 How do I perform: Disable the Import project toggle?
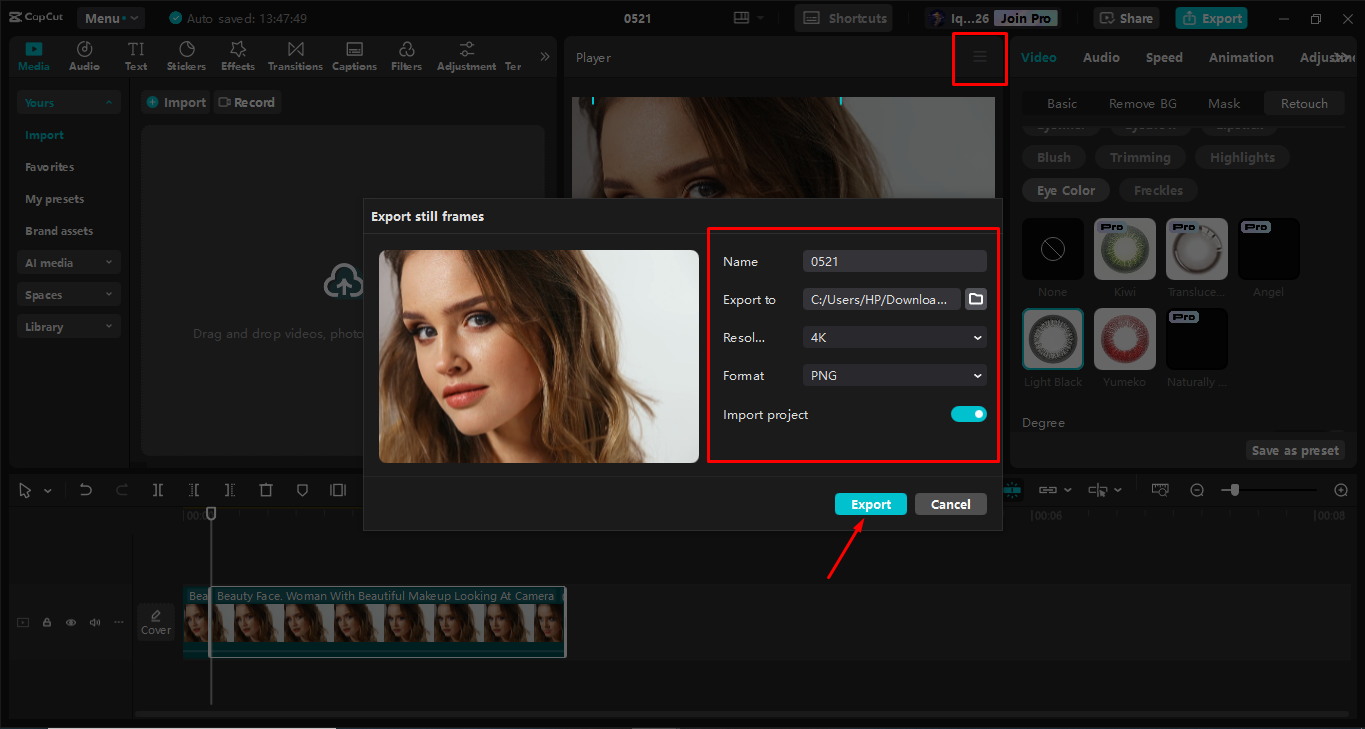click(968, 414)
